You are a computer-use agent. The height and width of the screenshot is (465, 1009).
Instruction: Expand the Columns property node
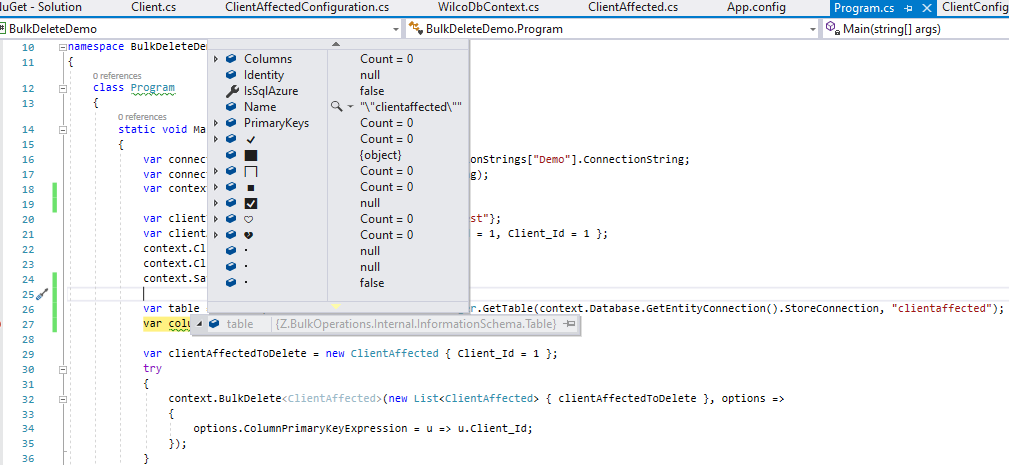coord(216,59)
